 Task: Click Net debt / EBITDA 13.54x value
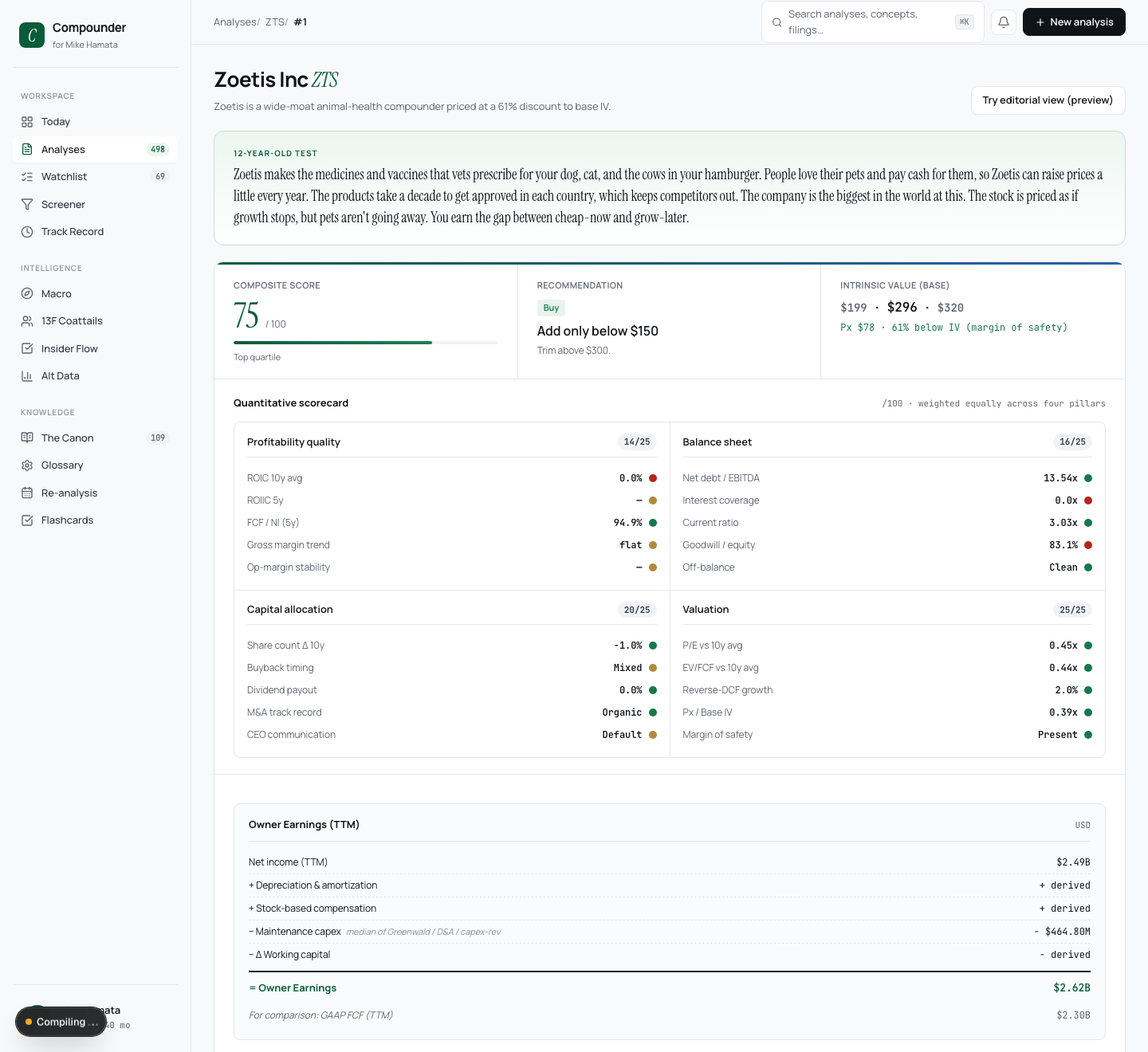(x=1060, y=478)
